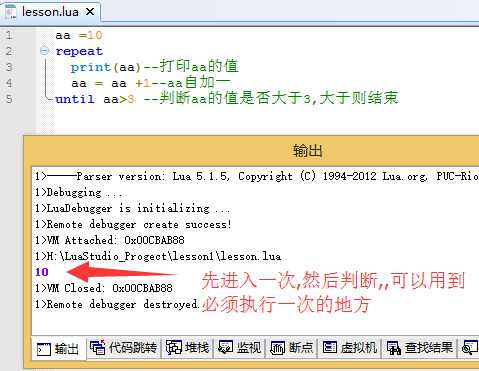479x371 pixels.
Task: Click the comment '--打印aa的值'
Action: (x=191, y=66)
